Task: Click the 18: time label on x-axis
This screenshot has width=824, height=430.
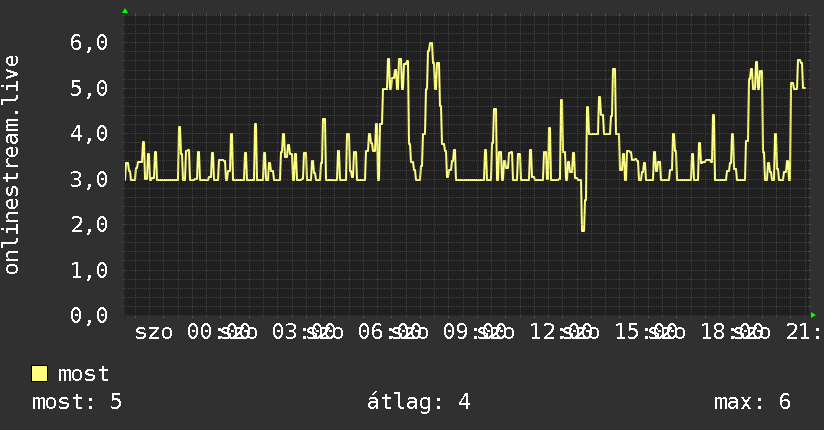Action: coord(716,332)
